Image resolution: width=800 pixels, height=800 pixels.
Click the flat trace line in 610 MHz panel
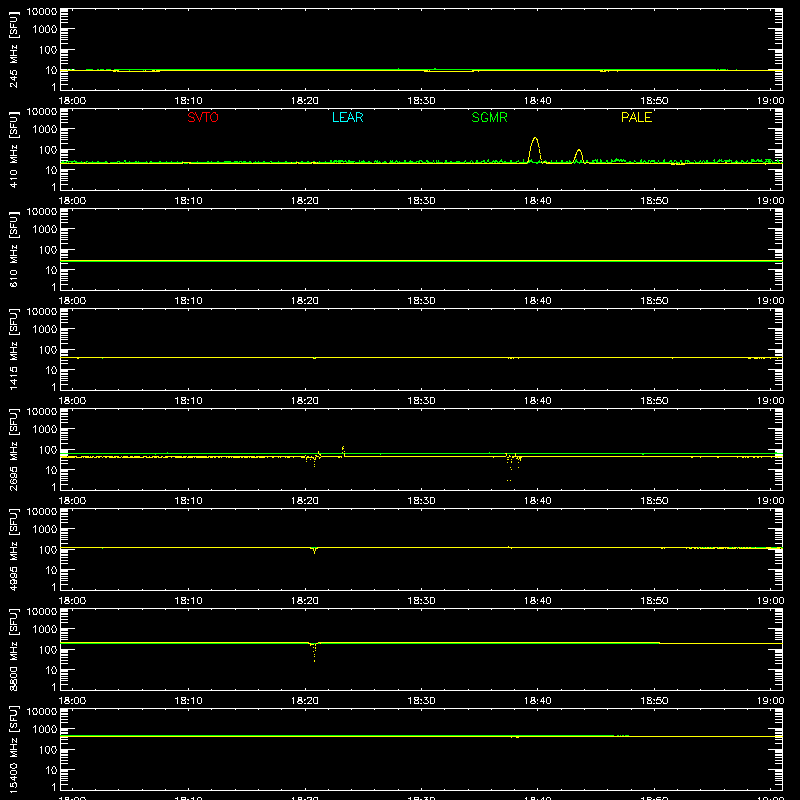[421, 261]
